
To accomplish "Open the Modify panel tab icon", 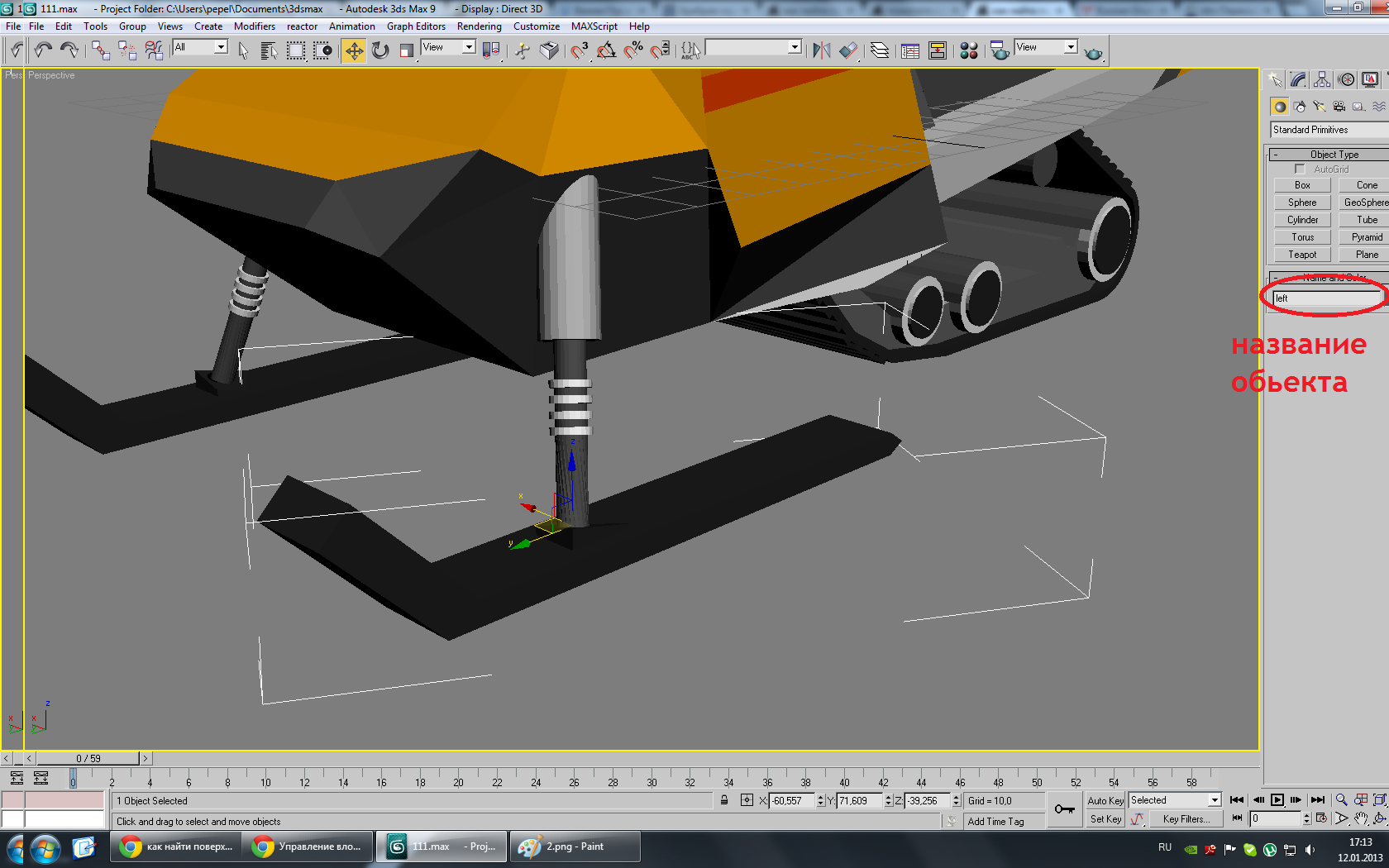I will [1298, 80].
